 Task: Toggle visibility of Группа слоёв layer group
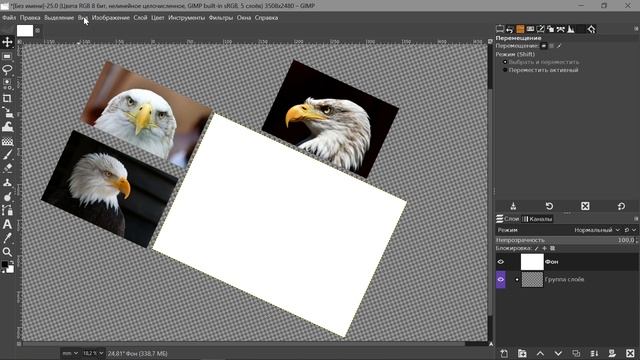(x=500, y=280)
